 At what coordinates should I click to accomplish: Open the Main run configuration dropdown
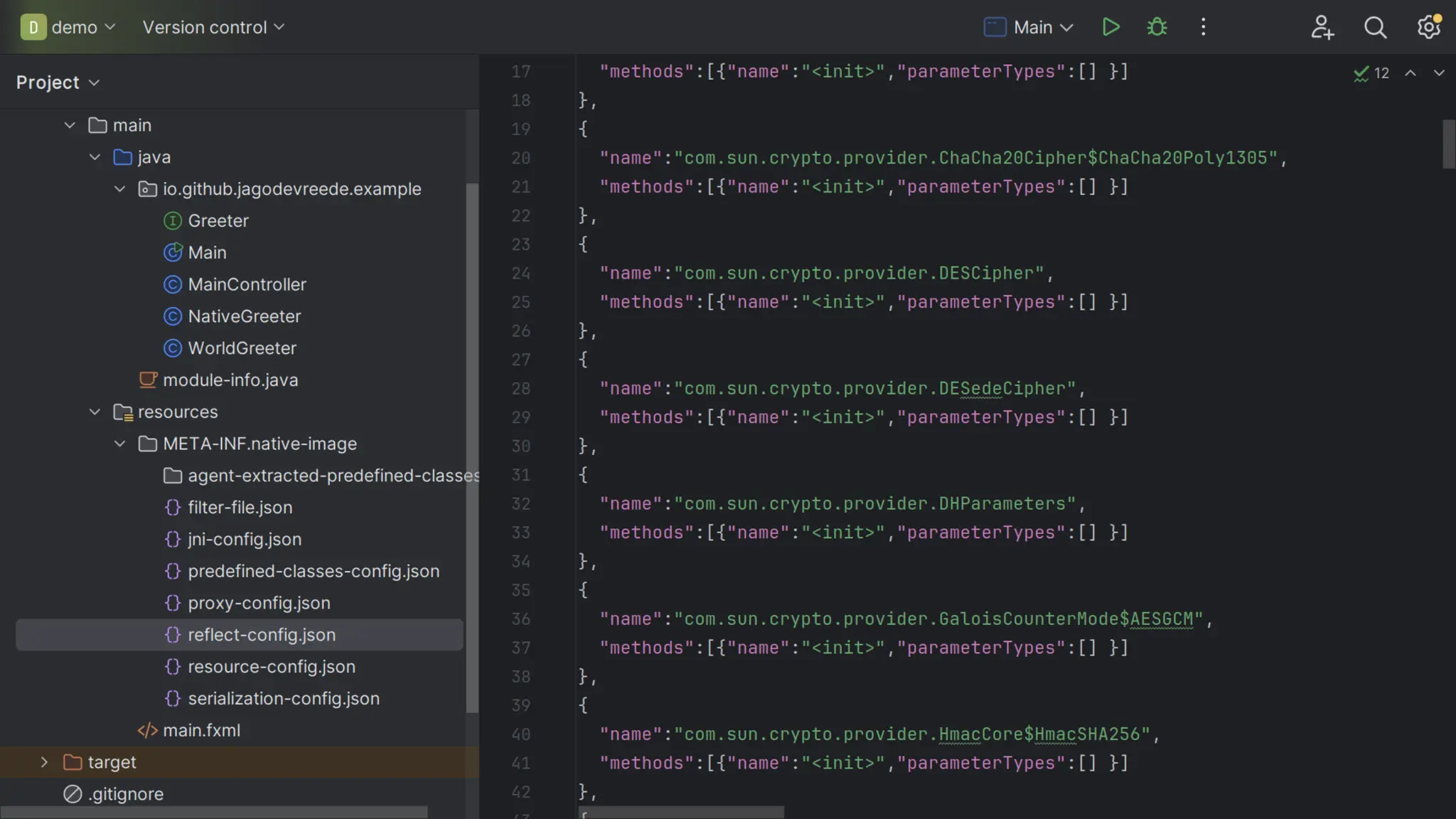(1029, 27)
